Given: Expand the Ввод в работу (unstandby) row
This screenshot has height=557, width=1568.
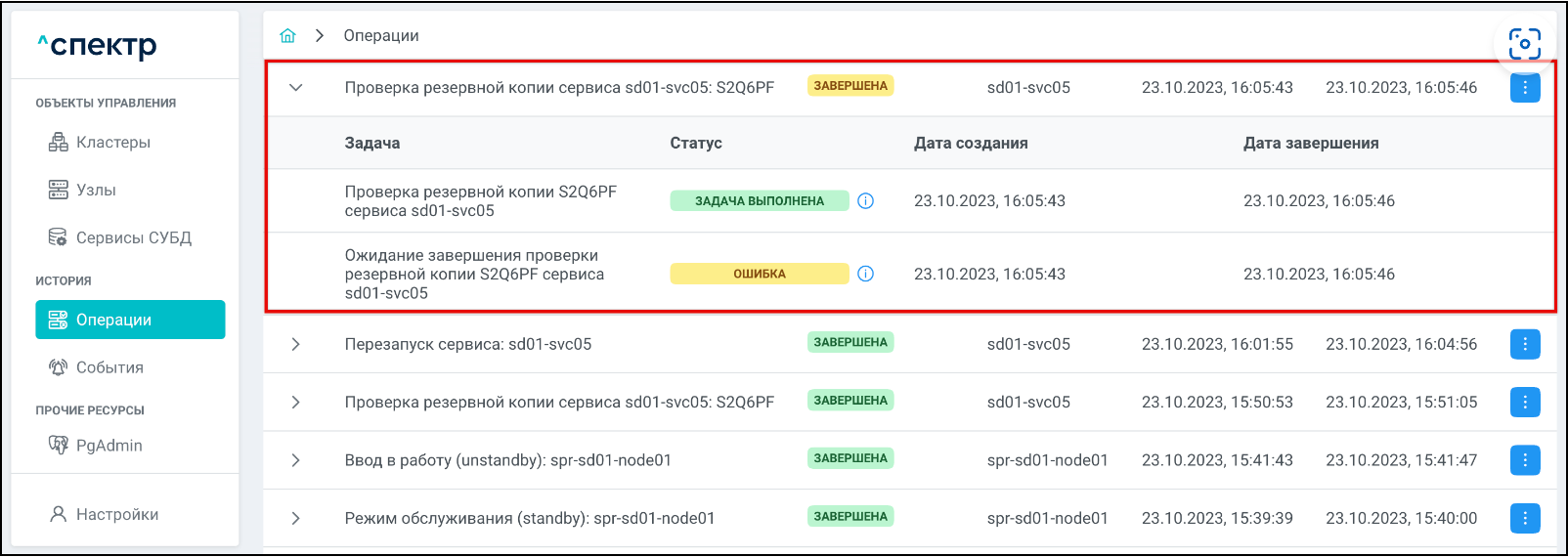Looking at the screenshot, I should click(295, 460).
